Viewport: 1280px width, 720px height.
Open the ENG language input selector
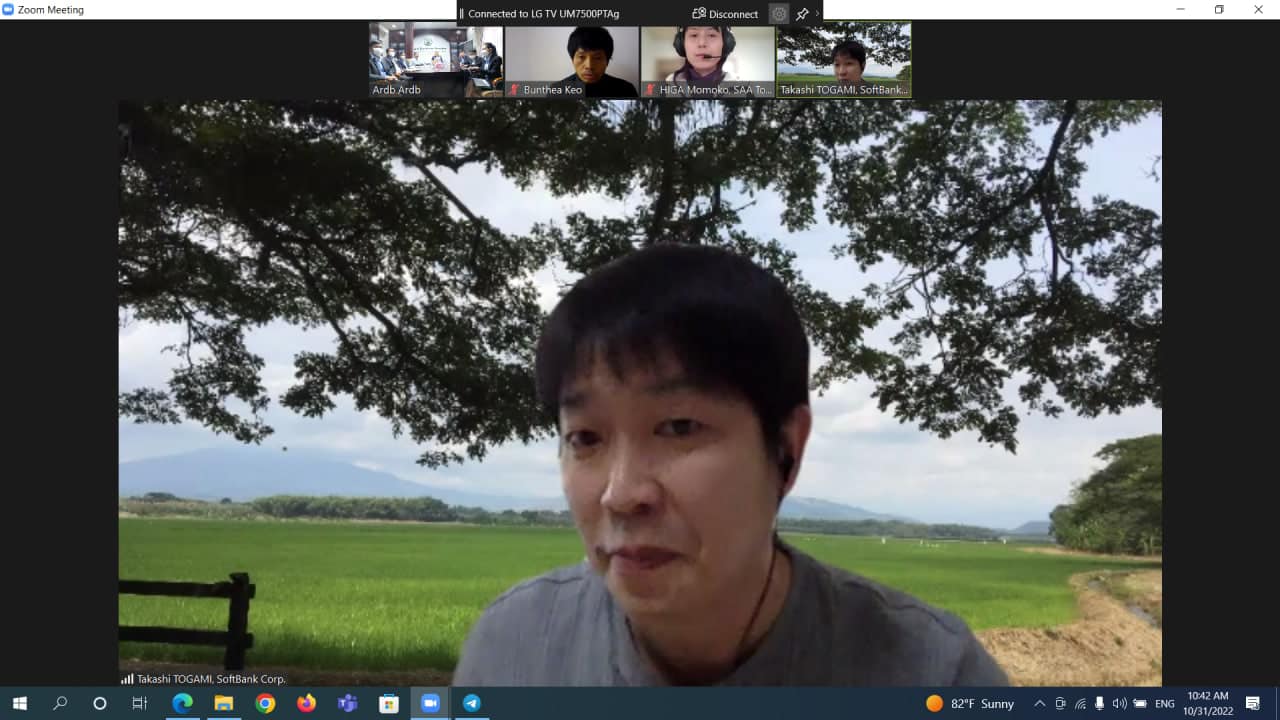coord(1164,703)
